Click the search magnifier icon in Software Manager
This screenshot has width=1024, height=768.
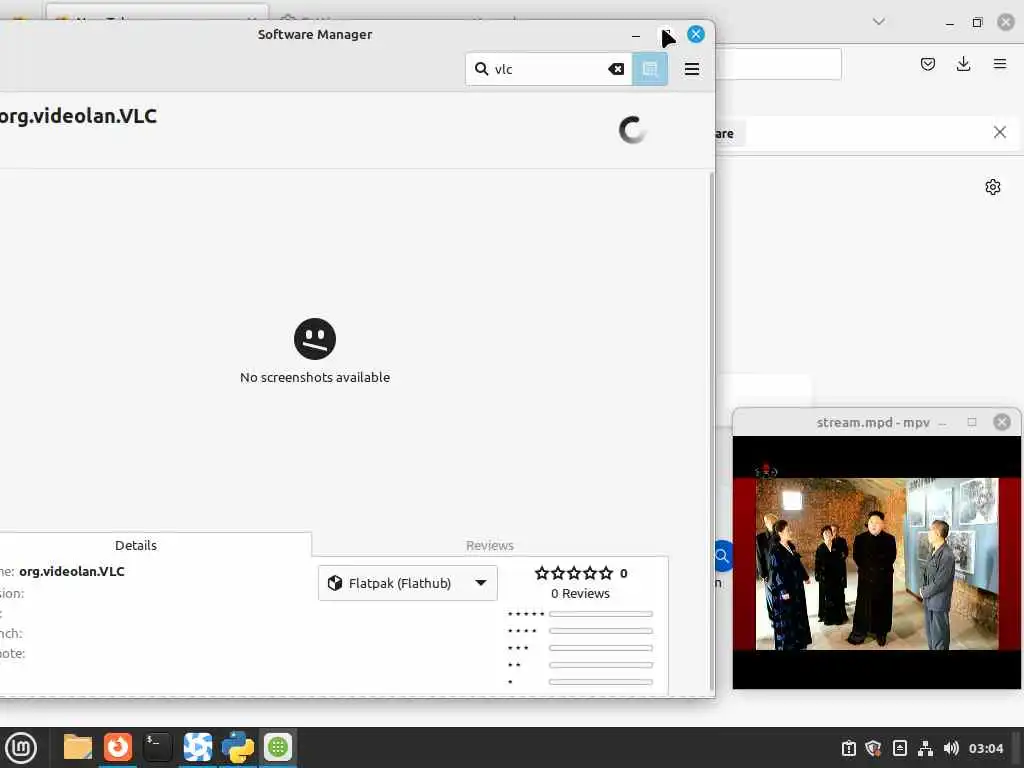tap(481, 69)
